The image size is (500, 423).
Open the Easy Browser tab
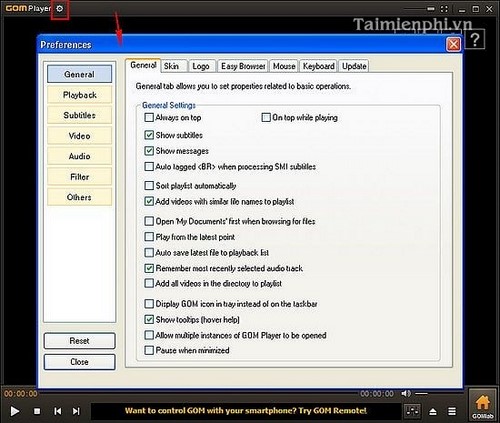coord(243,66)
